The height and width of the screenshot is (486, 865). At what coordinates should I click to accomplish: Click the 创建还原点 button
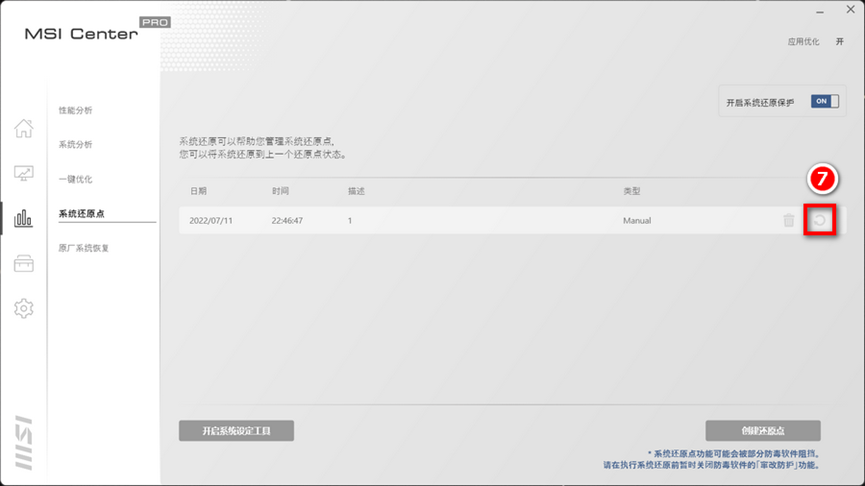pyautogui.click(x=762, y=431)
